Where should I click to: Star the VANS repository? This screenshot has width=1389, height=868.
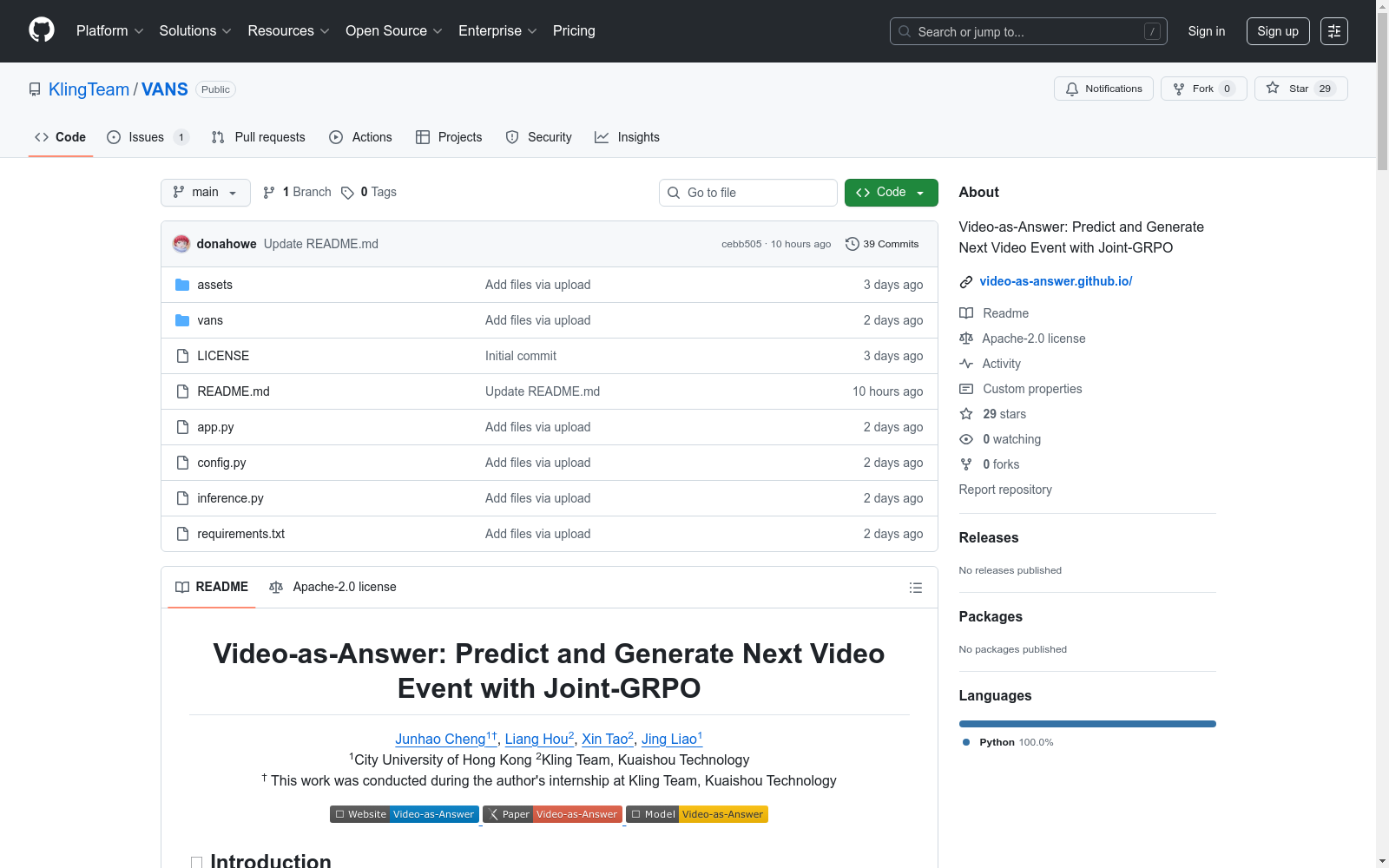click(1300, 89)
